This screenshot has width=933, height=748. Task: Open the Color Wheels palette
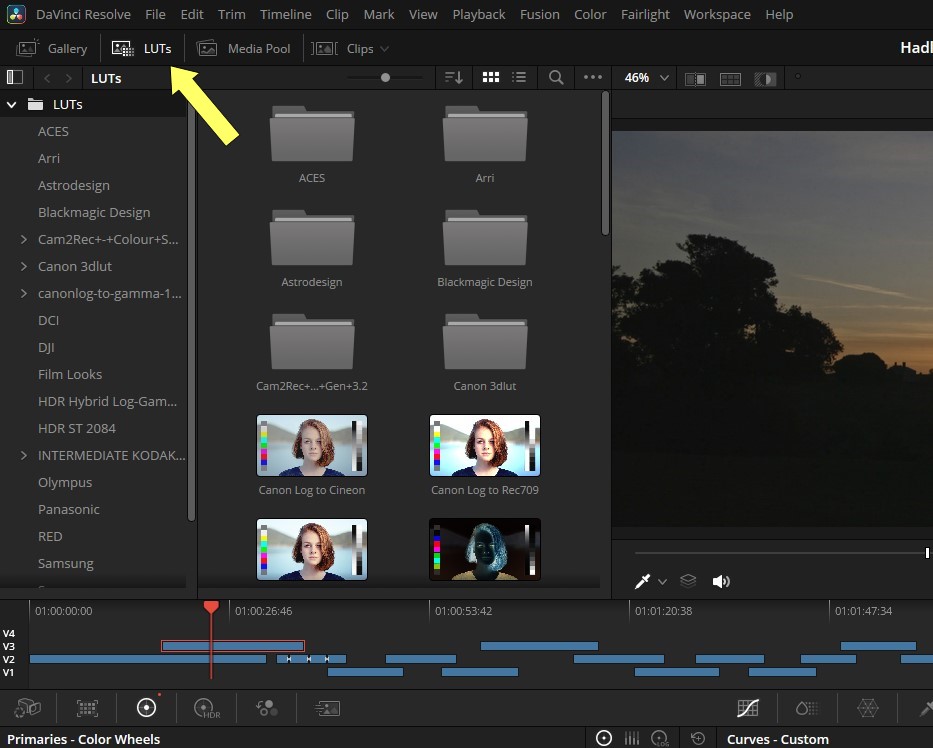tap(146, 708)
